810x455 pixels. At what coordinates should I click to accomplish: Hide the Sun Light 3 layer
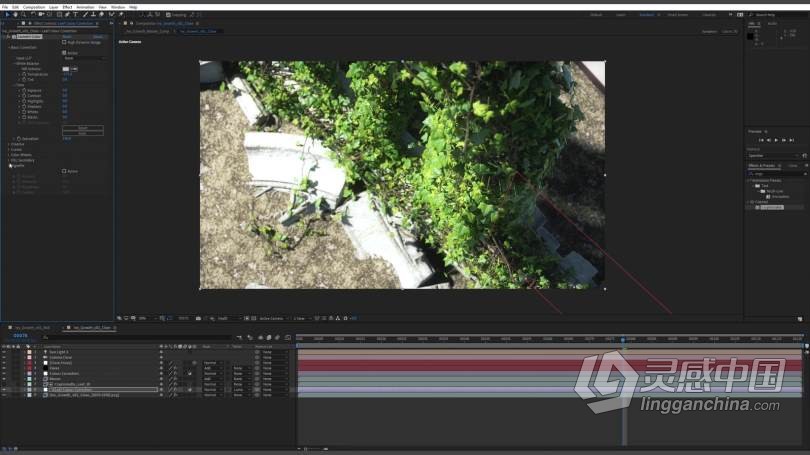click(4, 352)
